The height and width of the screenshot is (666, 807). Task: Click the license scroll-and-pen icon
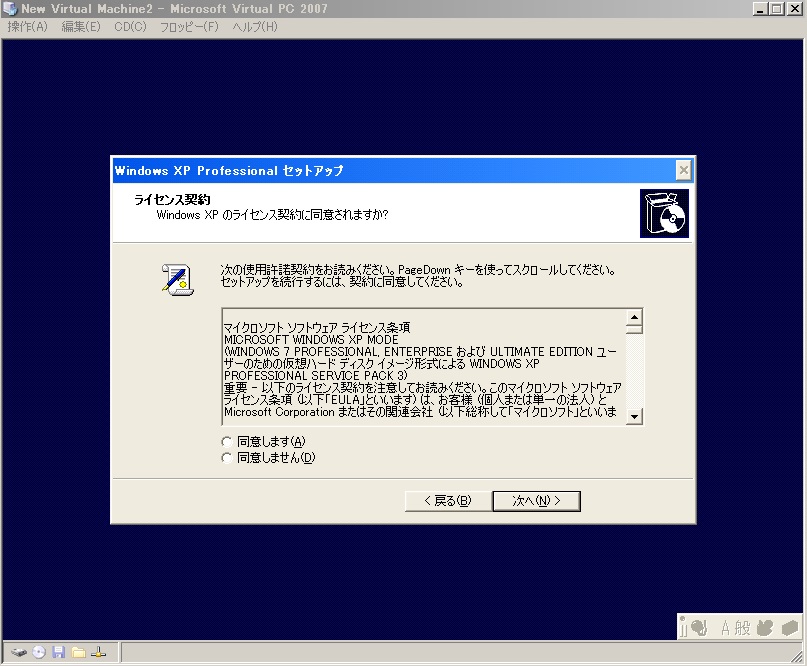click(x=178, y=279)
